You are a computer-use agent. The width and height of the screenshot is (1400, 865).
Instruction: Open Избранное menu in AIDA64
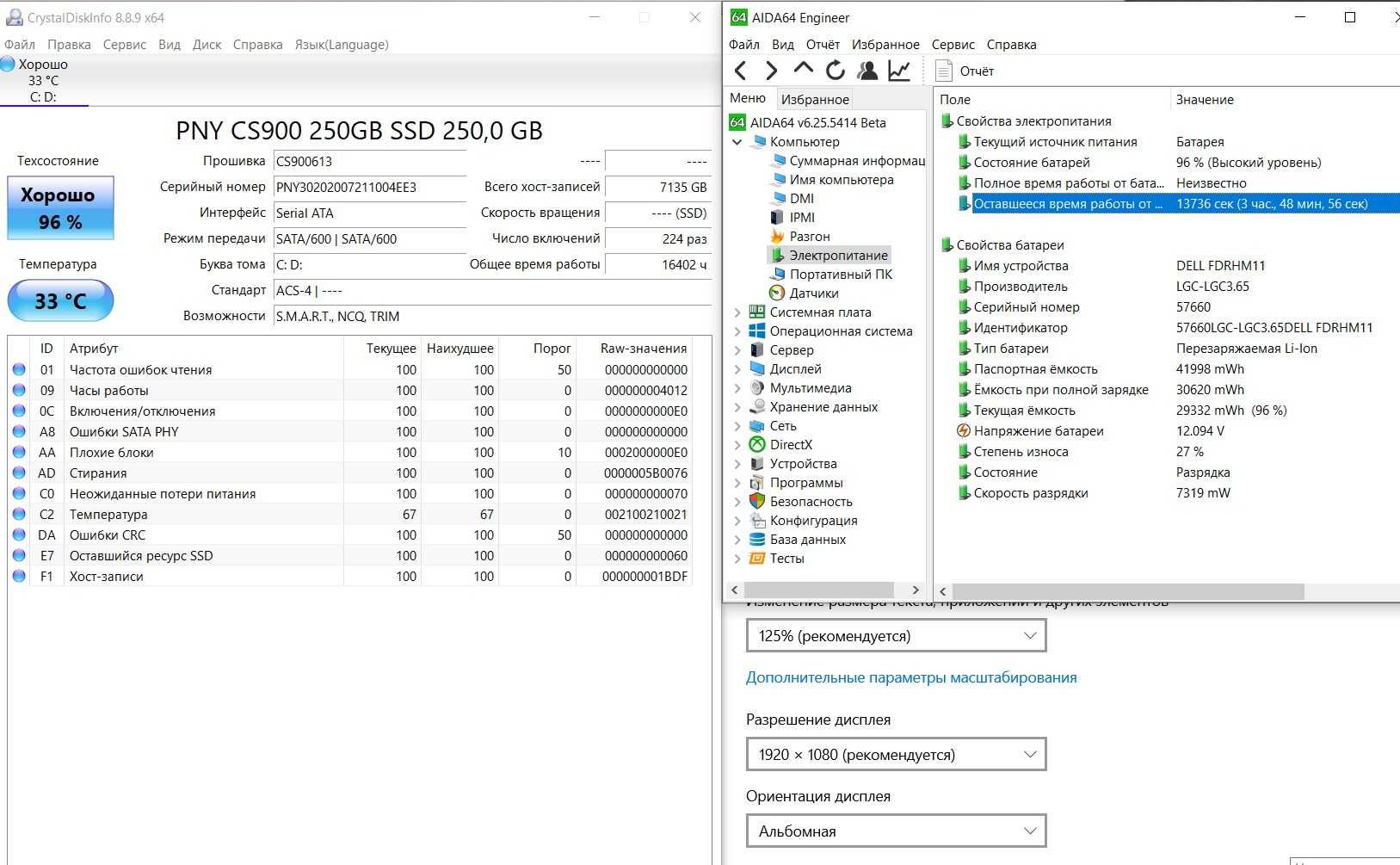[x=885, y=45]
